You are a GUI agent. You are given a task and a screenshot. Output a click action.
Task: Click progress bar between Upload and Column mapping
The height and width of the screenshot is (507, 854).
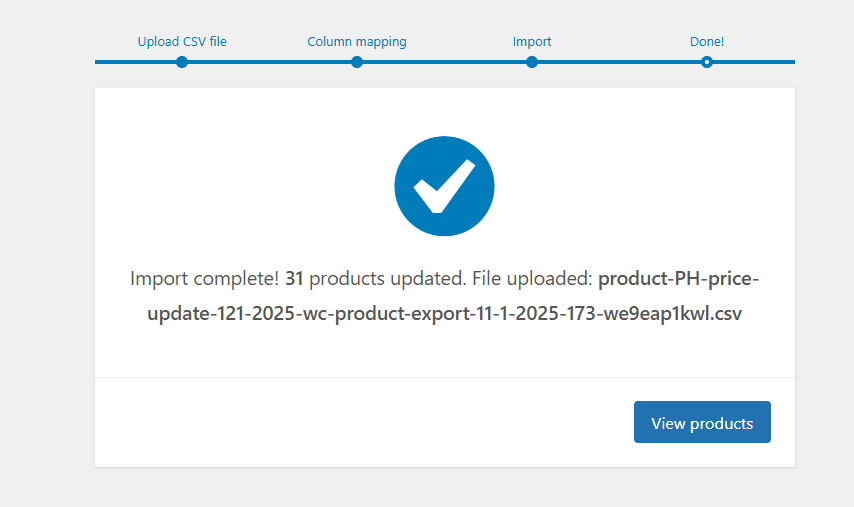click(x=270, y=62)
